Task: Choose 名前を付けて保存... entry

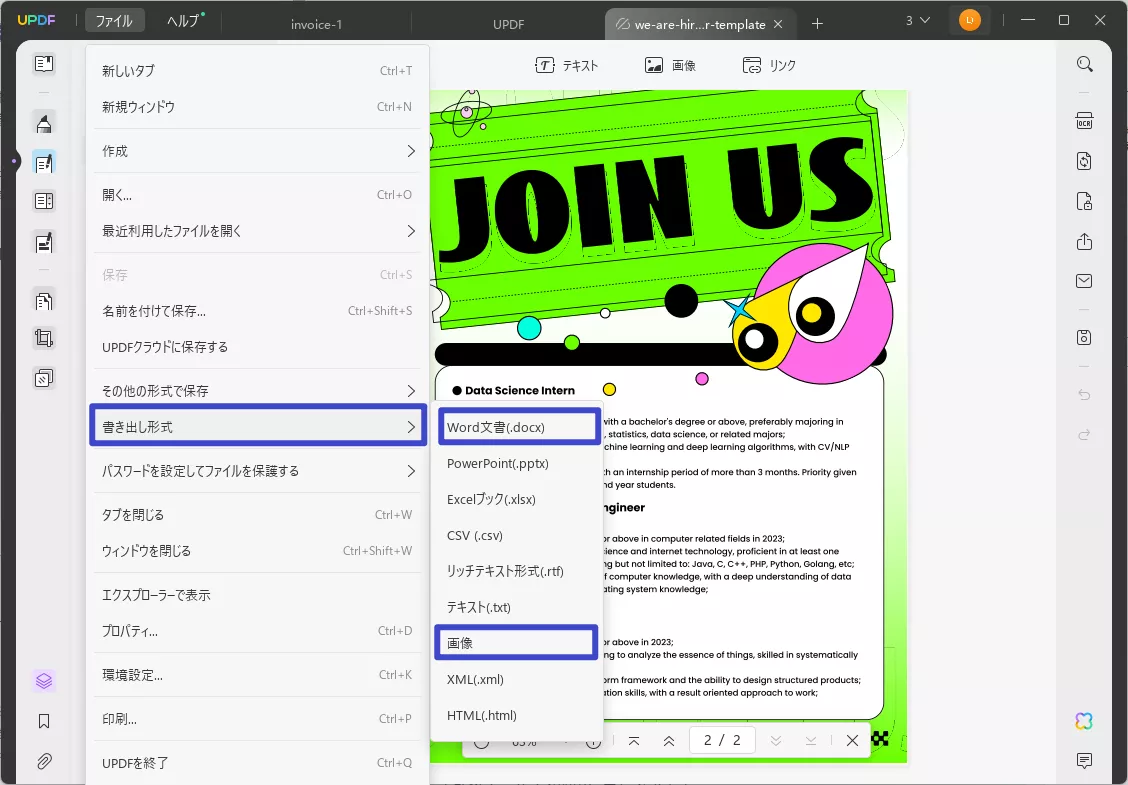Action: click(x=258, y=311)
